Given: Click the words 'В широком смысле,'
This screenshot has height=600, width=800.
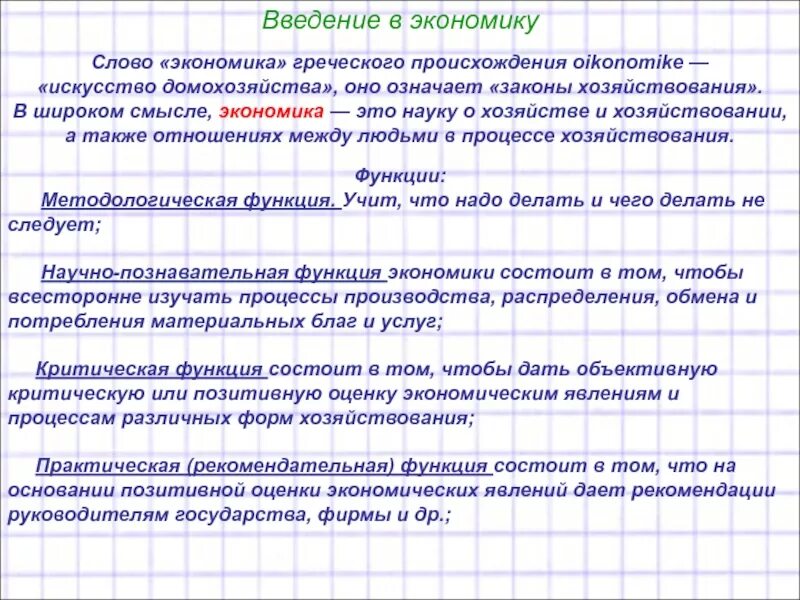Looking at the screenshot, I should [112, 111].
